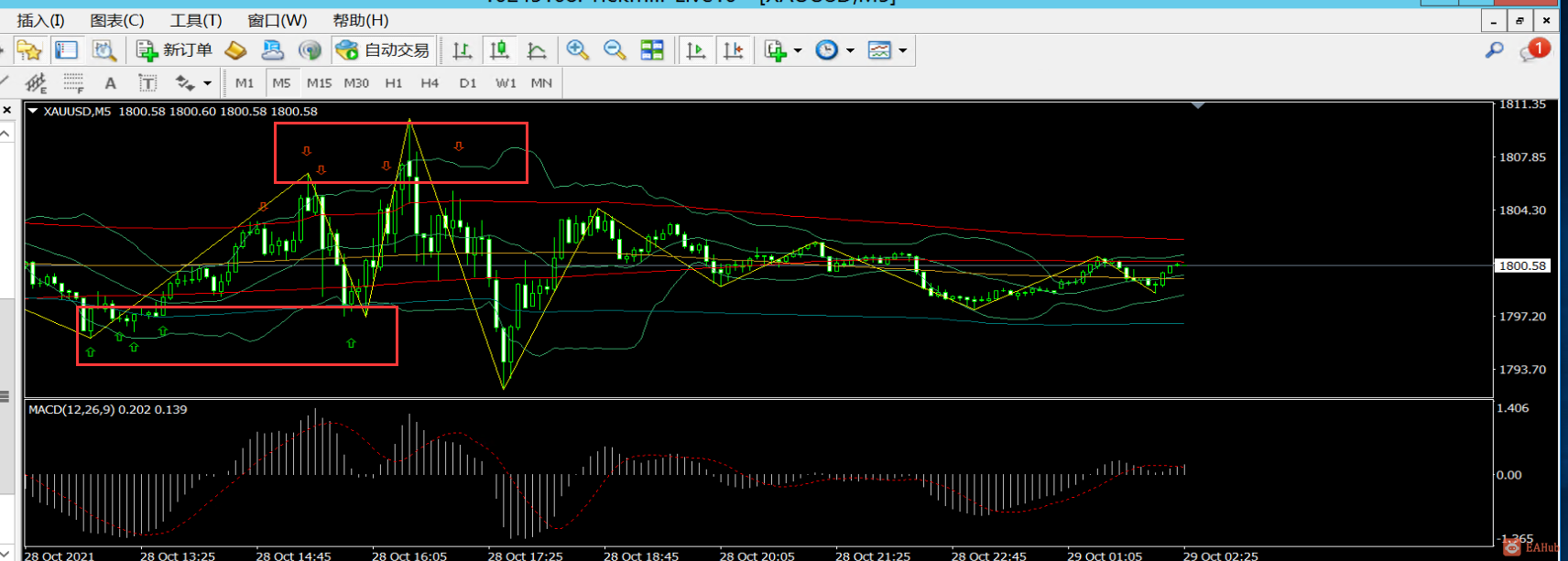
Task: Select the H4 timeframe
Action: click(x=430, y=83)
